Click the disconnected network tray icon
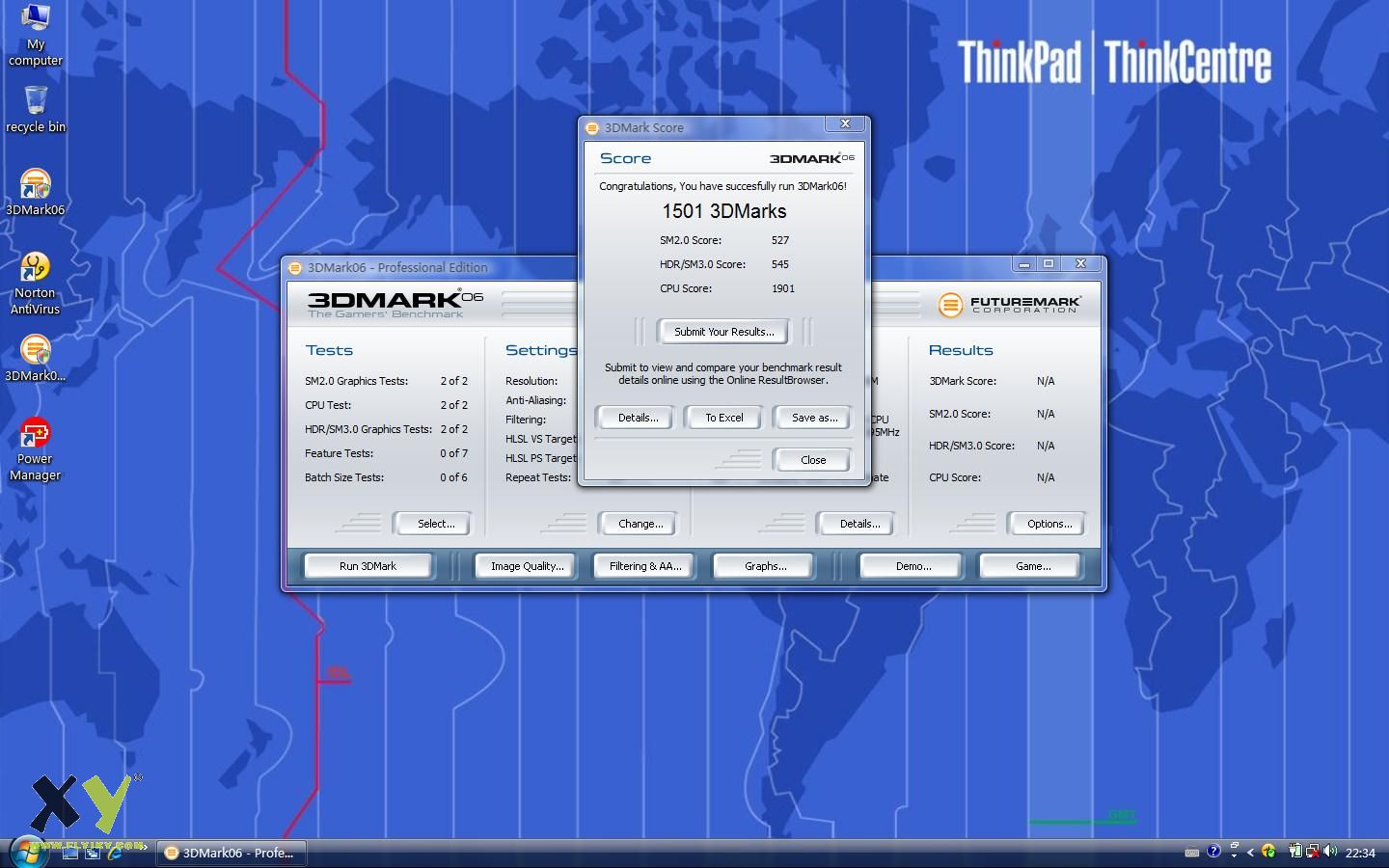Image resolution: width=1389 pixels, height=868 pixels. point(1313,851)
